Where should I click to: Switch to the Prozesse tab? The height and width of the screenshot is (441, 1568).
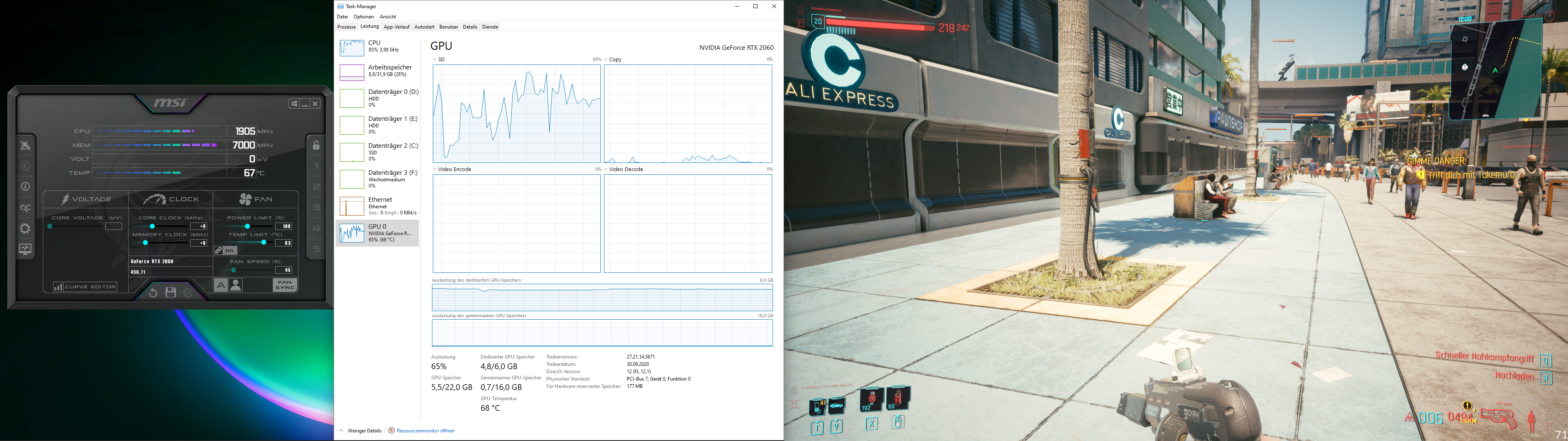coord(346,27)
